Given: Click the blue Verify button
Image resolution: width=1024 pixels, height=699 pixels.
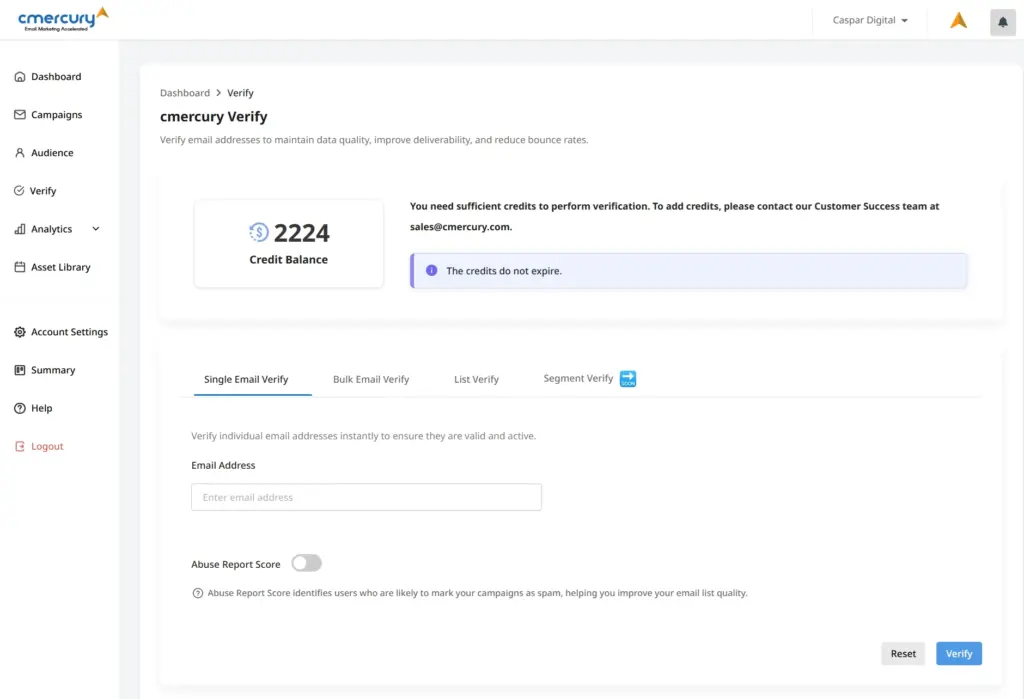Looking at the screenshot, I should pos(959,653).
